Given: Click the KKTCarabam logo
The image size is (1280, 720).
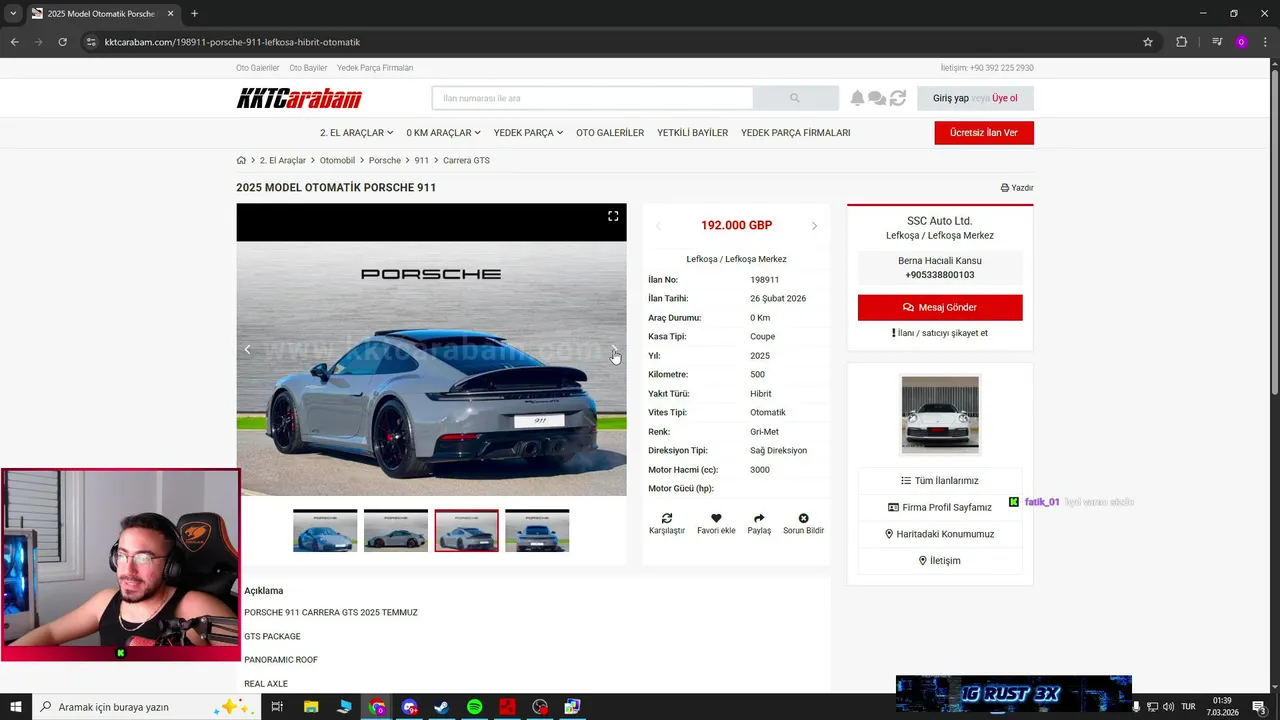Looking at the screenshot, I should (x=299, y=98).
